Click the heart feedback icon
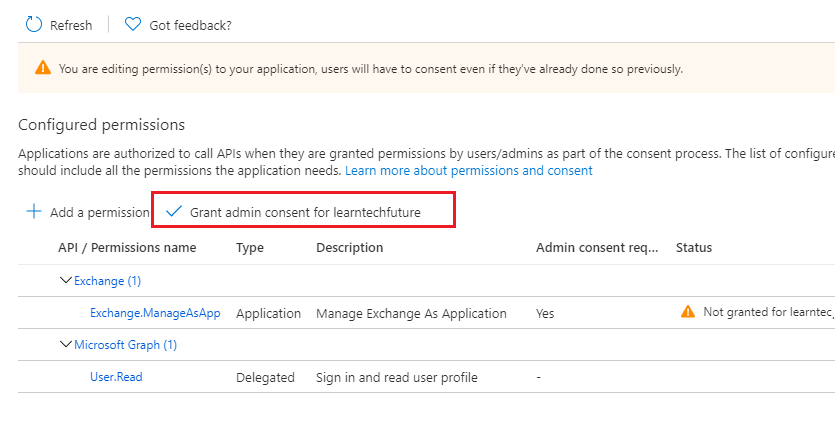This screenshot has width=835, height=430. [133, 24]
